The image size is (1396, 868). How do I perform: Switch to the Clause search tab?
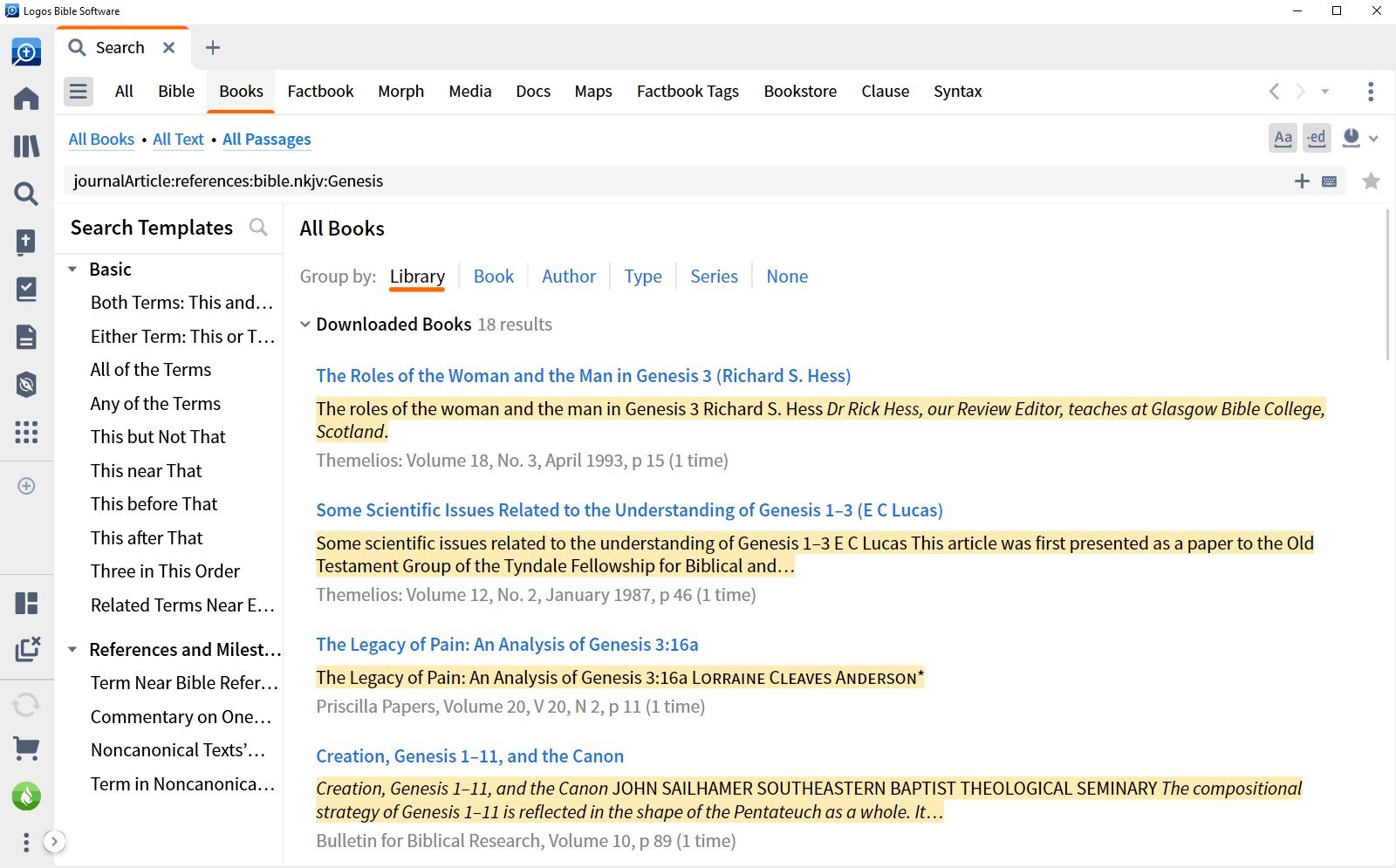point(885,91)
